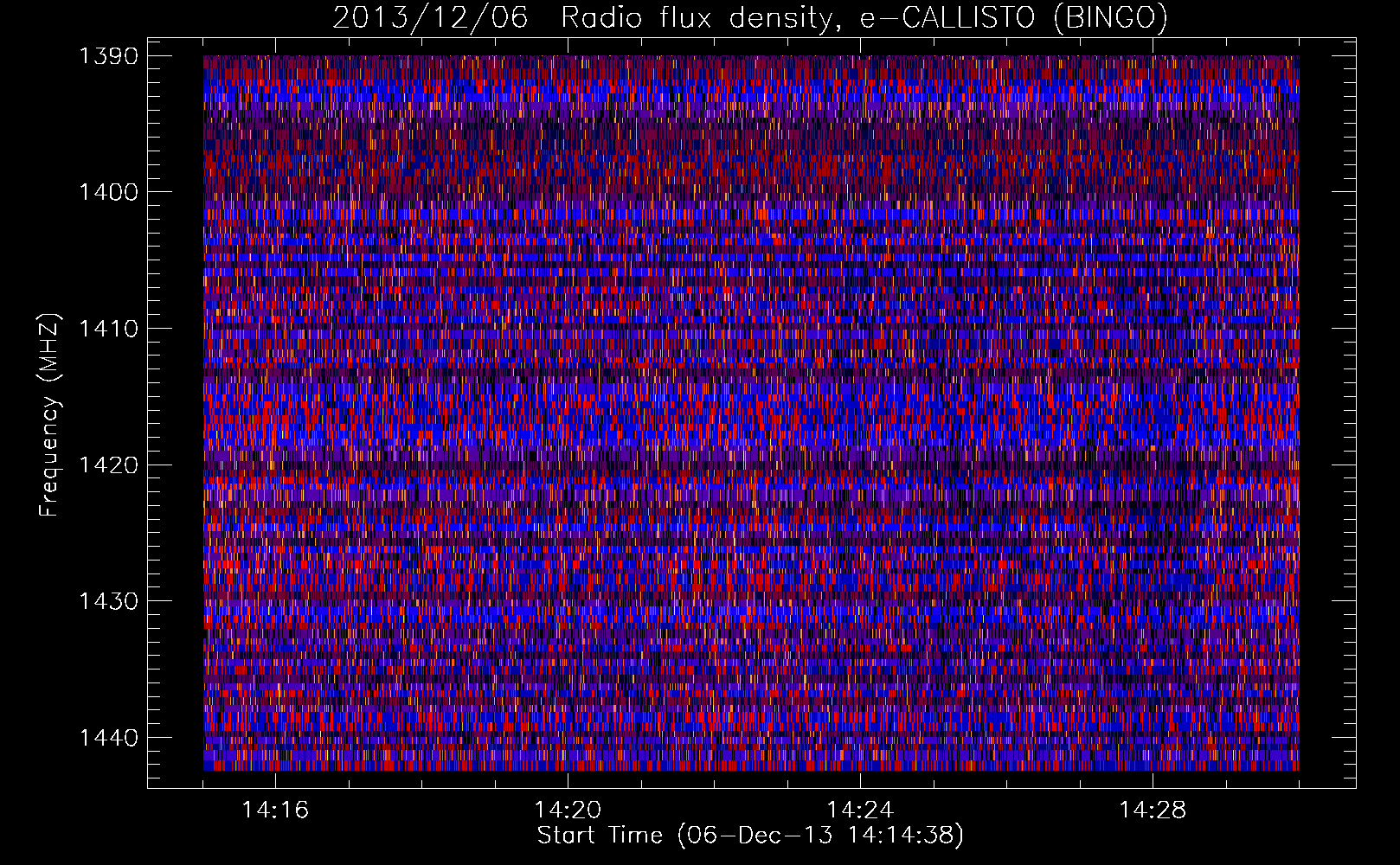Click the date "2013/12/06" in the title
The image size is (1400, 865).
point(430,18)
